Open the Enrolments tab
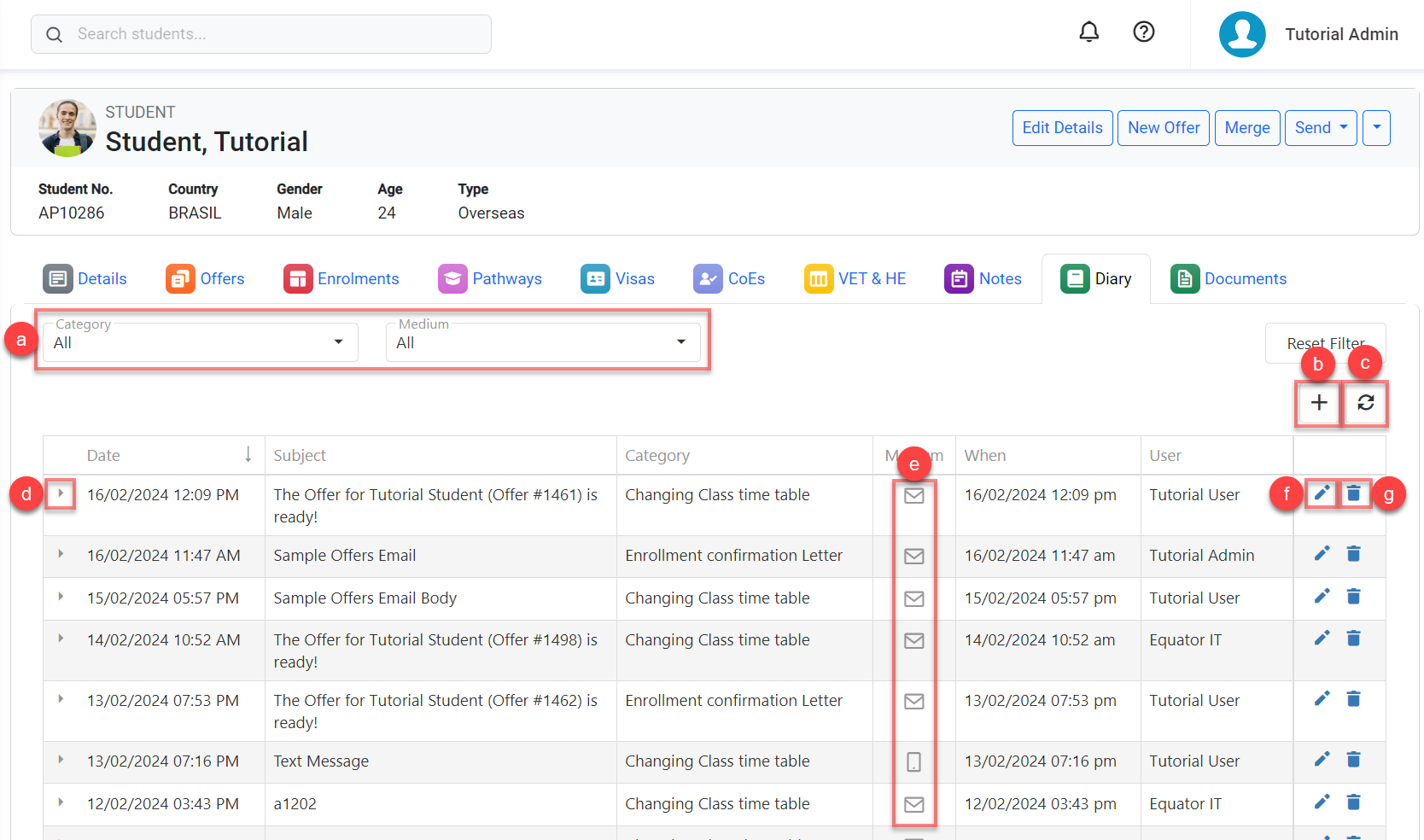The image size is (1424, 840). (341, 279)
